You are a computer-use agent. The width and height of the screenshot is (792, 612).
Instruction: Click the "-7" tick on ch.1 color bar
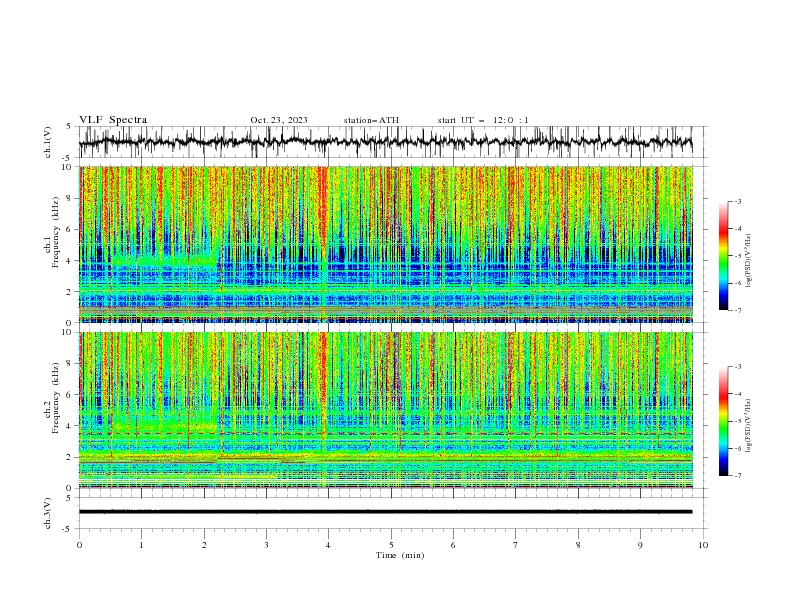738,310
